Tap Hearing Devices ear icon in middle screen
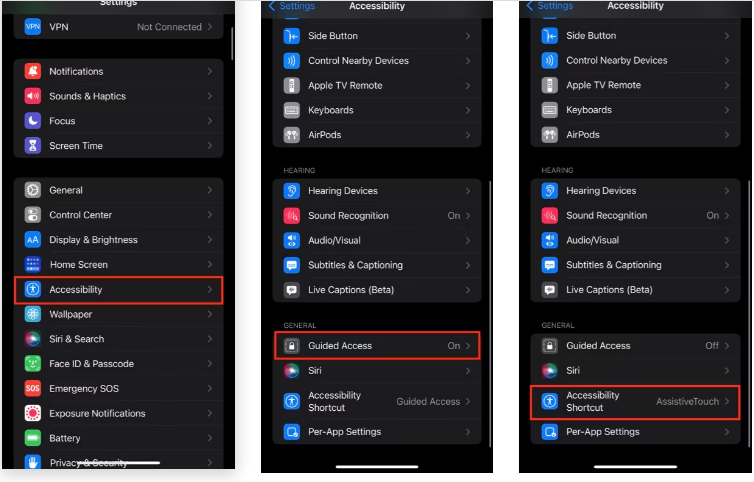Image resolution: width=754 pixels, height=482 pixels. [x=291, y=191]
